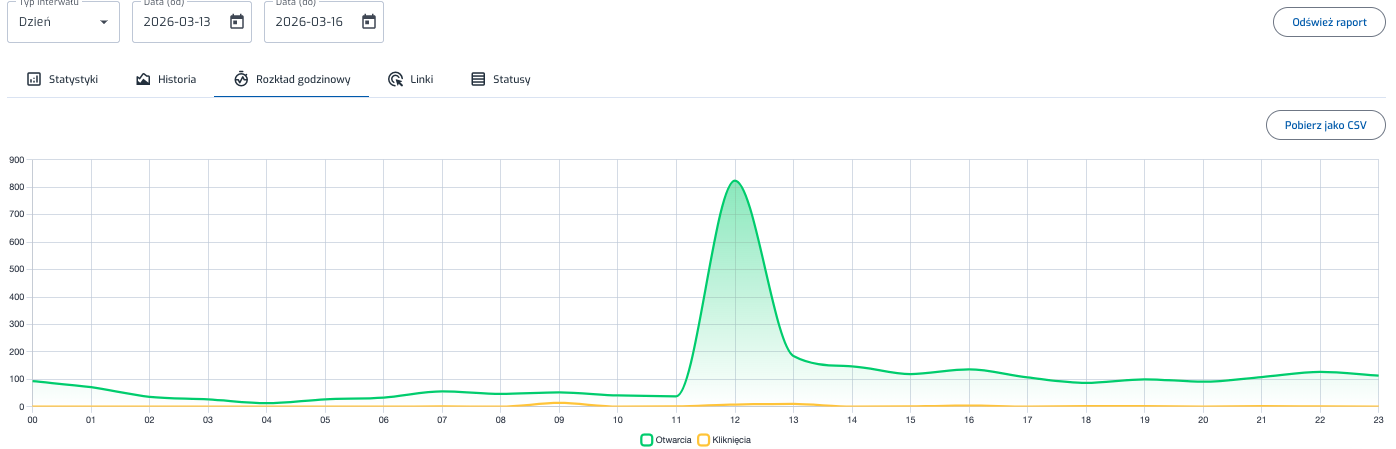The image size is (1396, 449).
Task: Click the orange Kliknięcia legend color box
Action: 703,439
